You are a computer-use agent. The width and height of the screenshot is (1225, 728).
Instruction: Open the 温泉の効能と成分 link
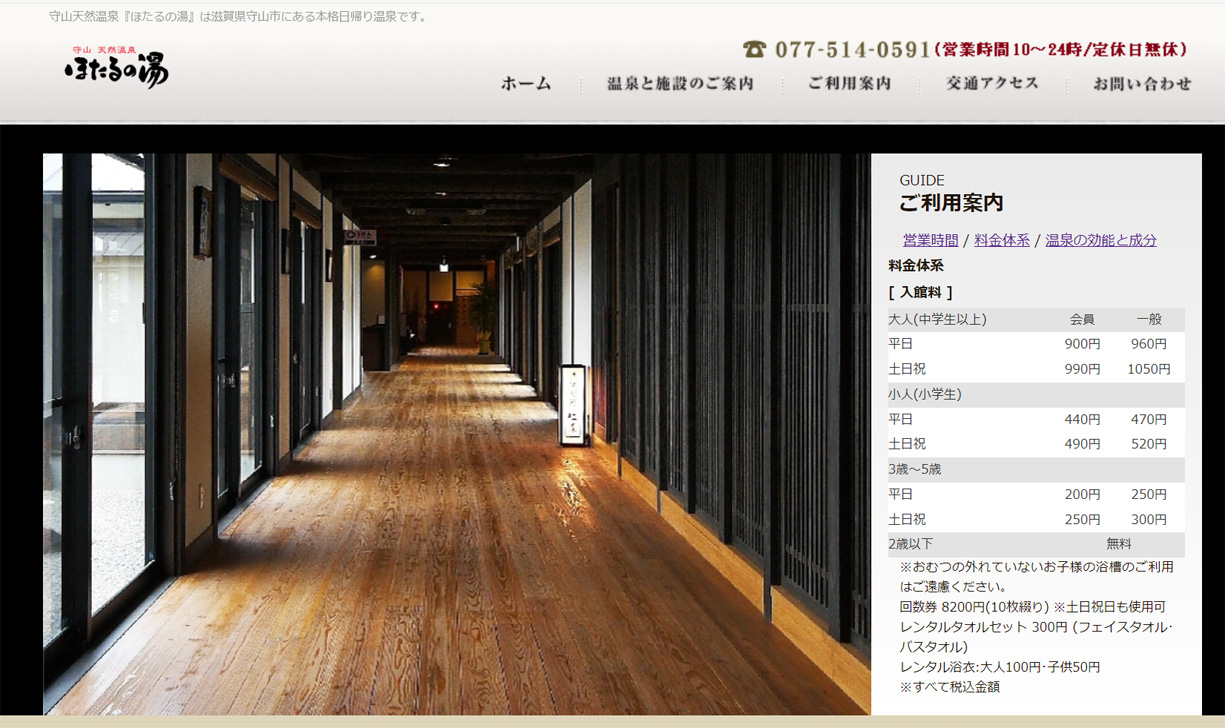1100,240
